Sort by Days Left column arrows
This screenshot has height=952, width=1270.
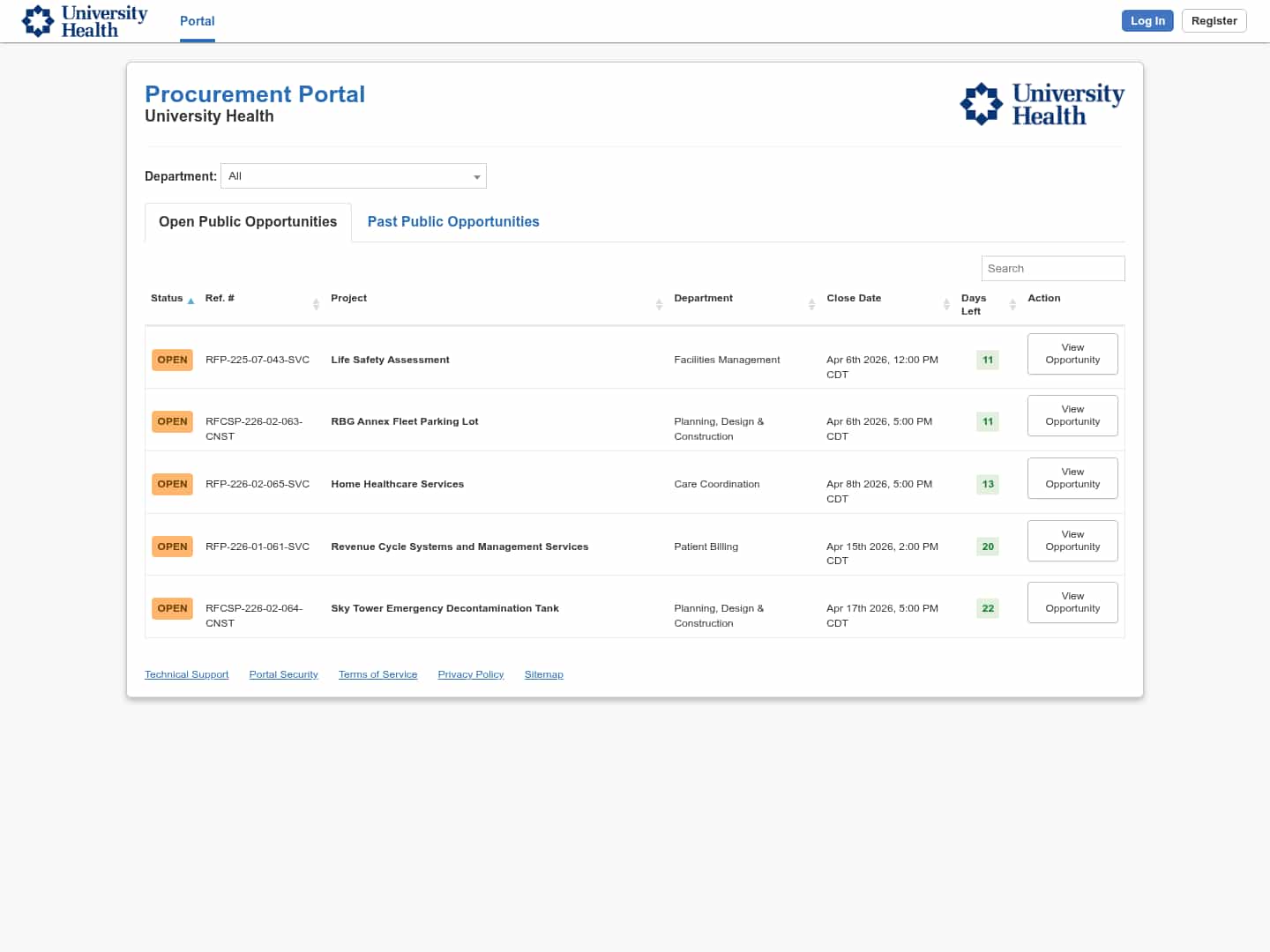(x=1012, y=304)
